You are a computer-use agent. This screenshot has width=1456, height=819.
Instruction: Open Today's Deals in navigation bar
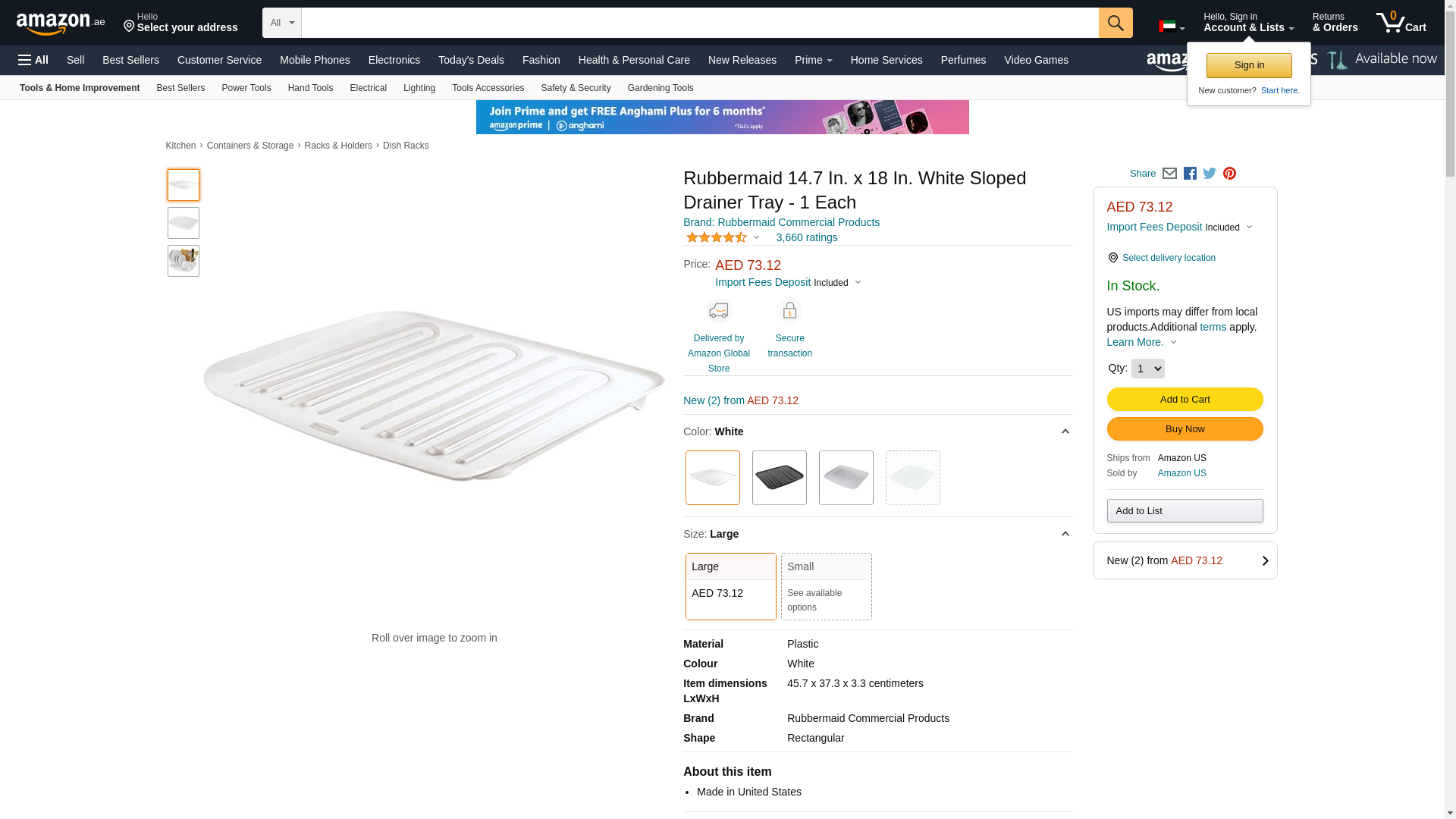coord(471,60)
